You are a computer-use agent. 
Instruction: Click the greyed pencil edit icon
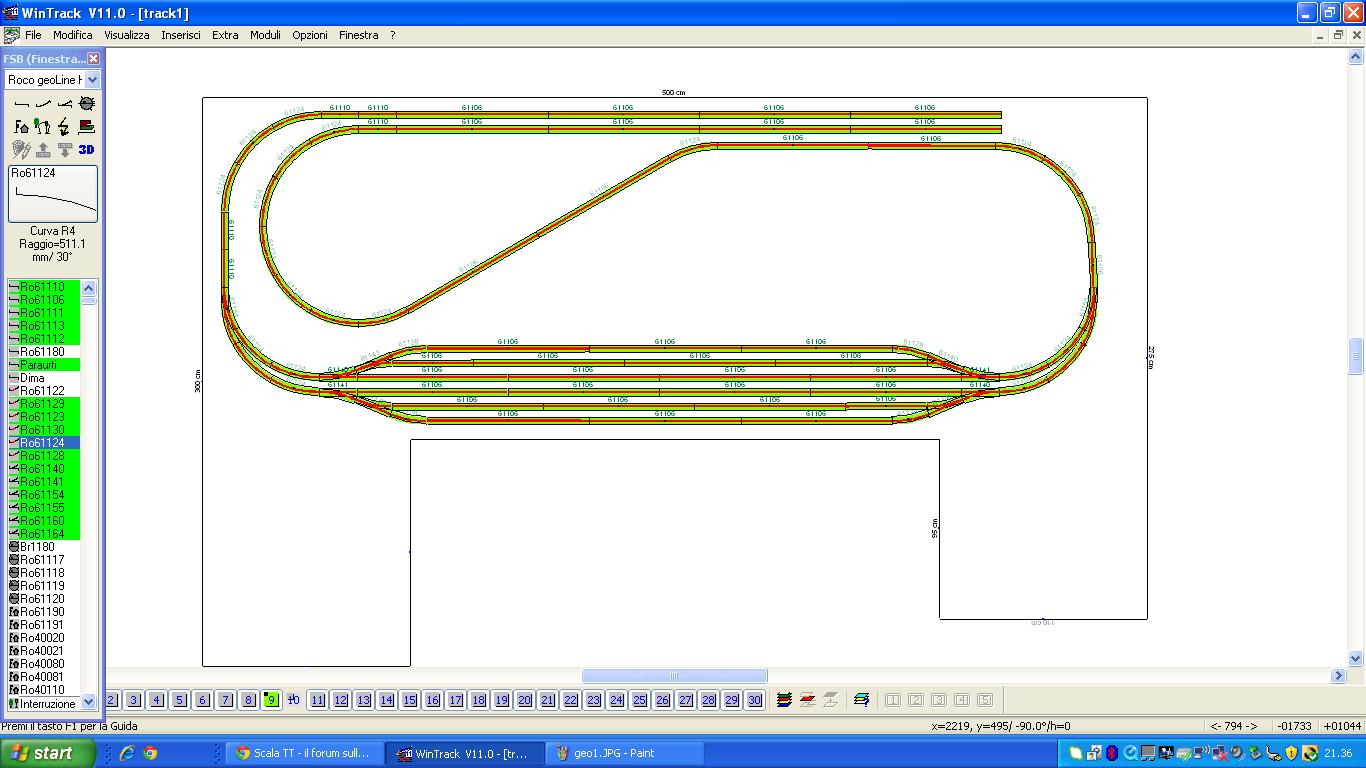click(21, 149)
